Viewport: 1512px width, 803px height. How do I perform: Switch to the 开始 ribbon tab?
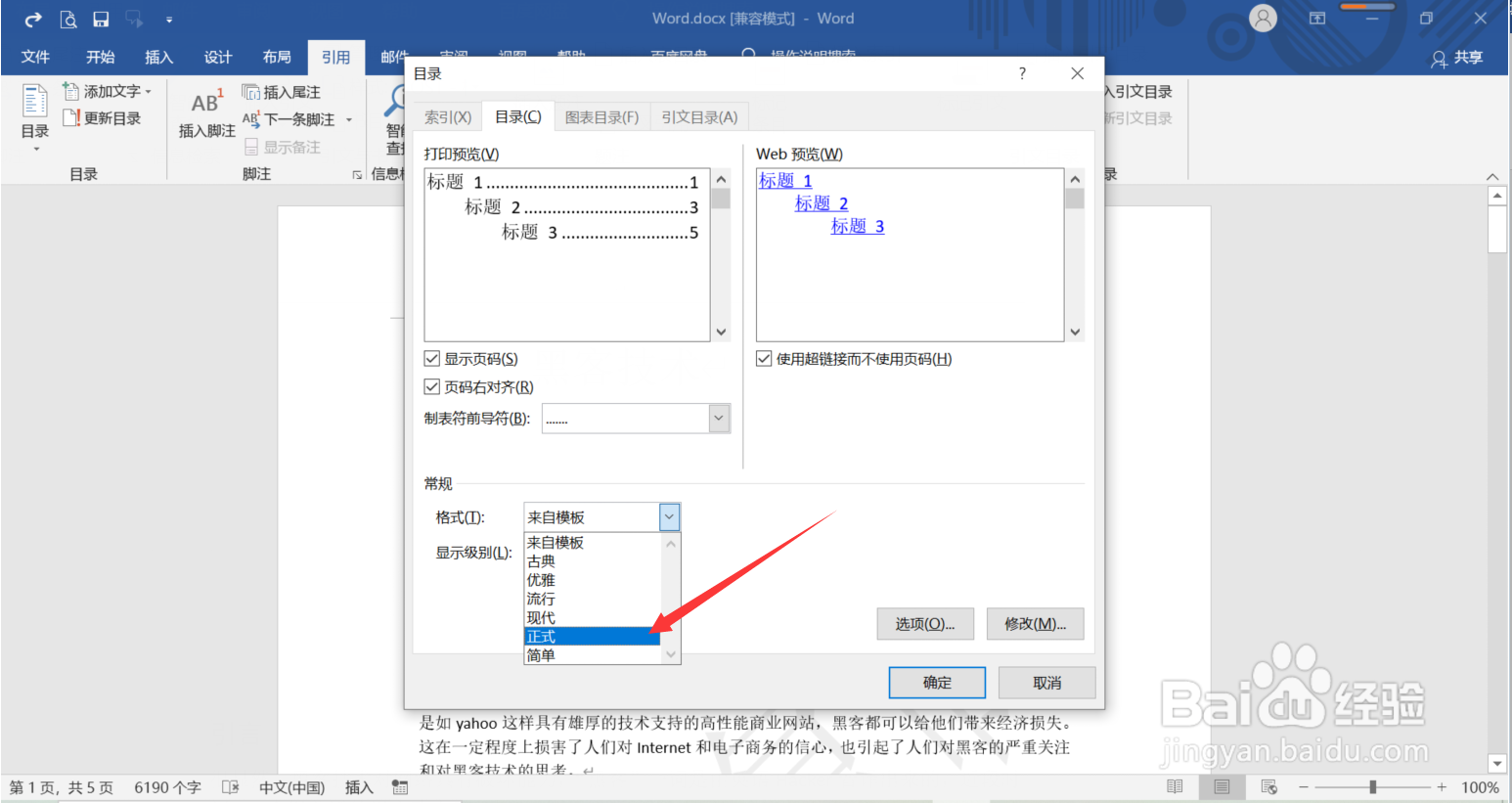[x=100, y=57]
